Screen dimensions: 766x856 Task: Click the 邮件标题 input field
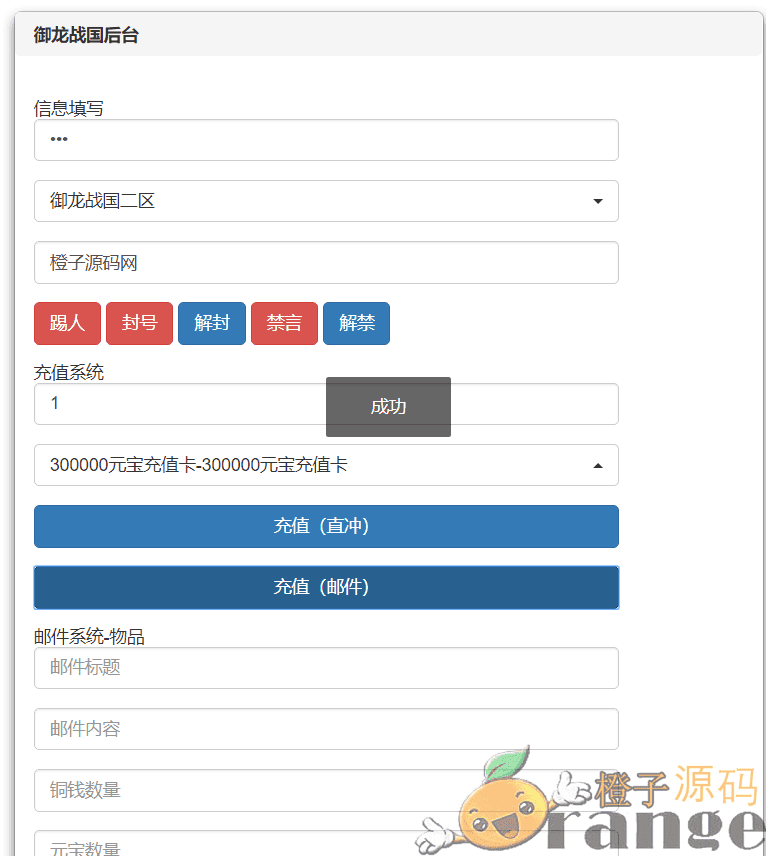pos(326,668)
